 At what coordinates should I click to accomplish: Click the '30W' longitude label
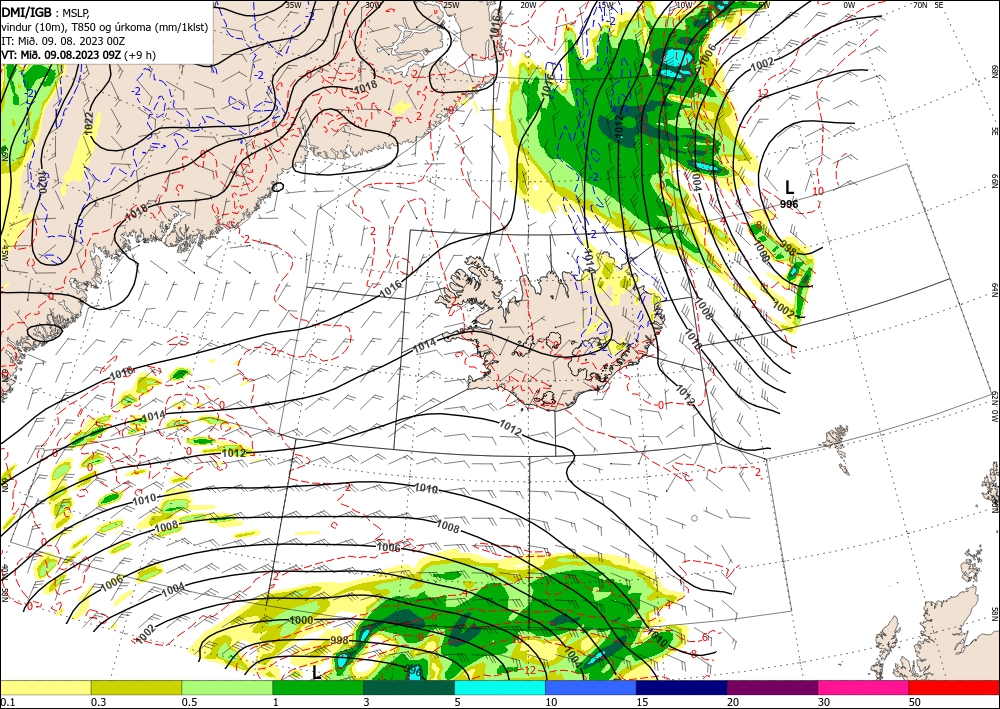pyautogui.click(x=372, y=4)
